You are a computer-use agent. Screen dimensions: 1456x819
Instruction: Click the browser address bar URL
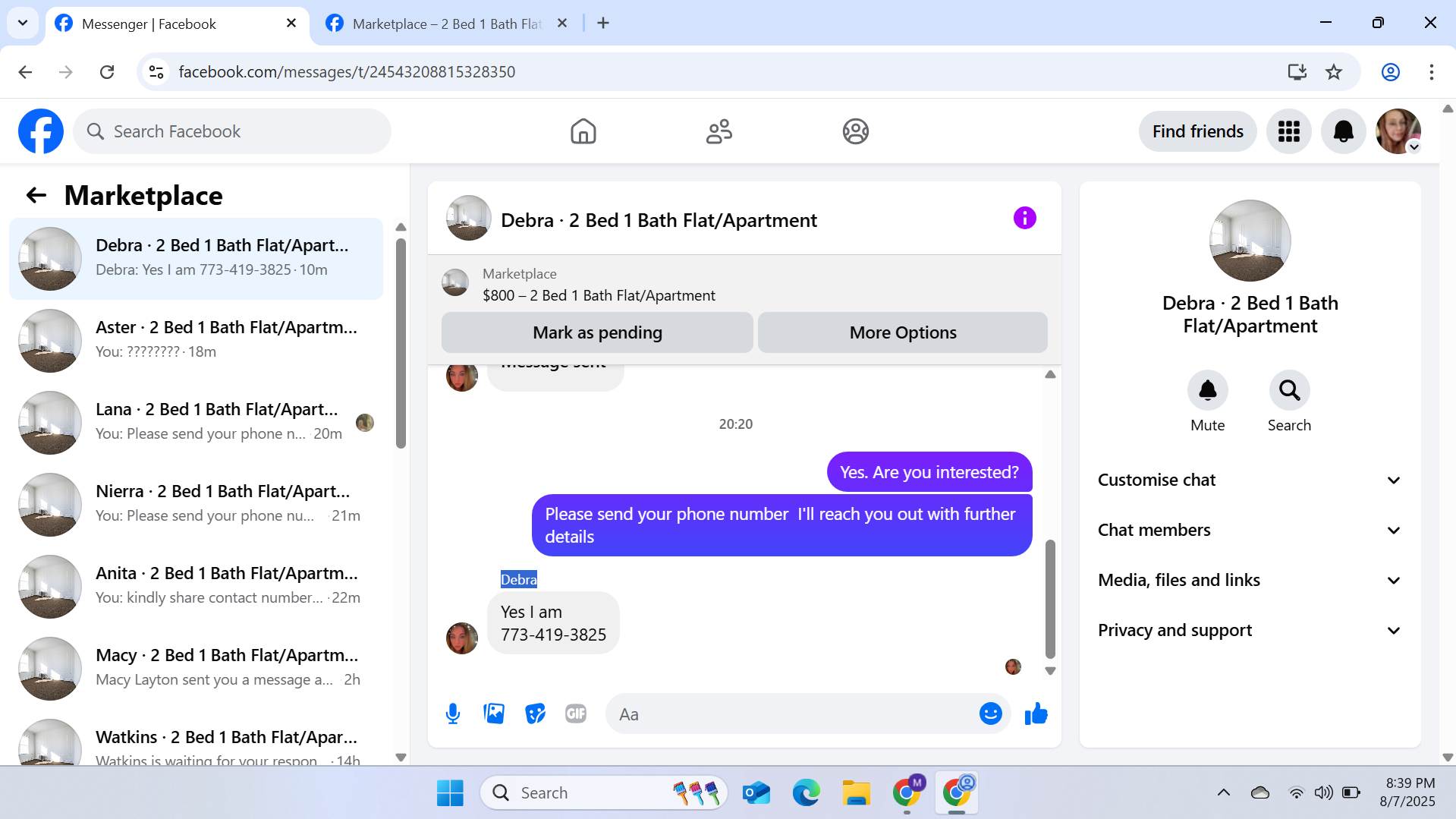(347, 72)
